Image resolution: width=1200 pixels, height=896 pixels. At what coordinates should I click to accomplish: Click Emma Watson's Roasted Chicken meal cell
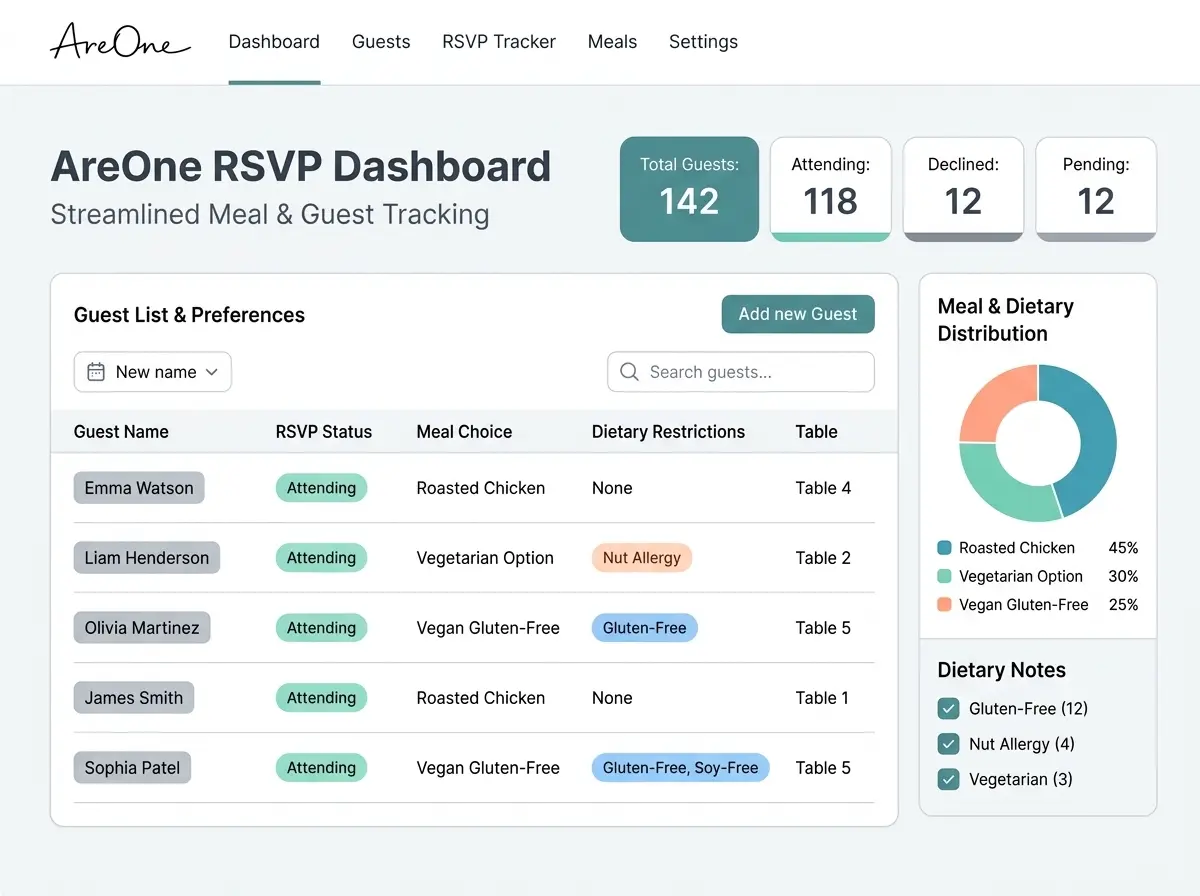click(481, 488)
